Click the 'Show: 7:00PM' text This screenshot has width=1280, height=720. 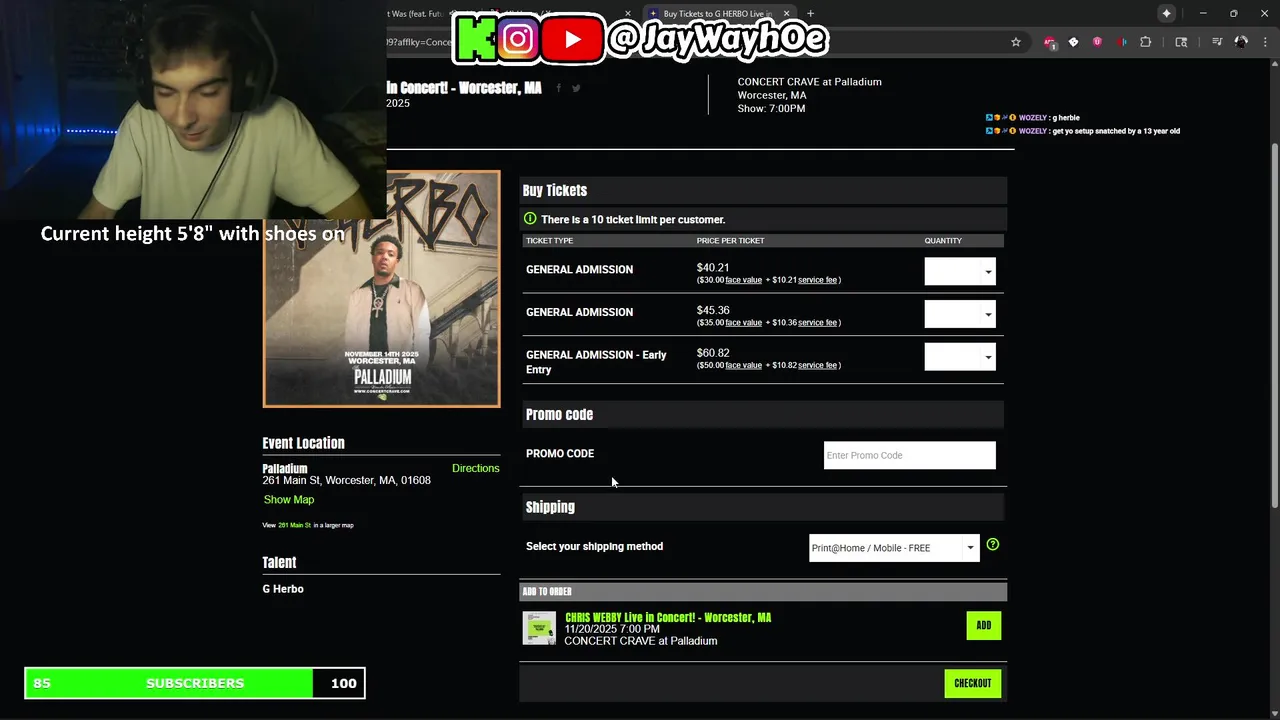point(771,108)
